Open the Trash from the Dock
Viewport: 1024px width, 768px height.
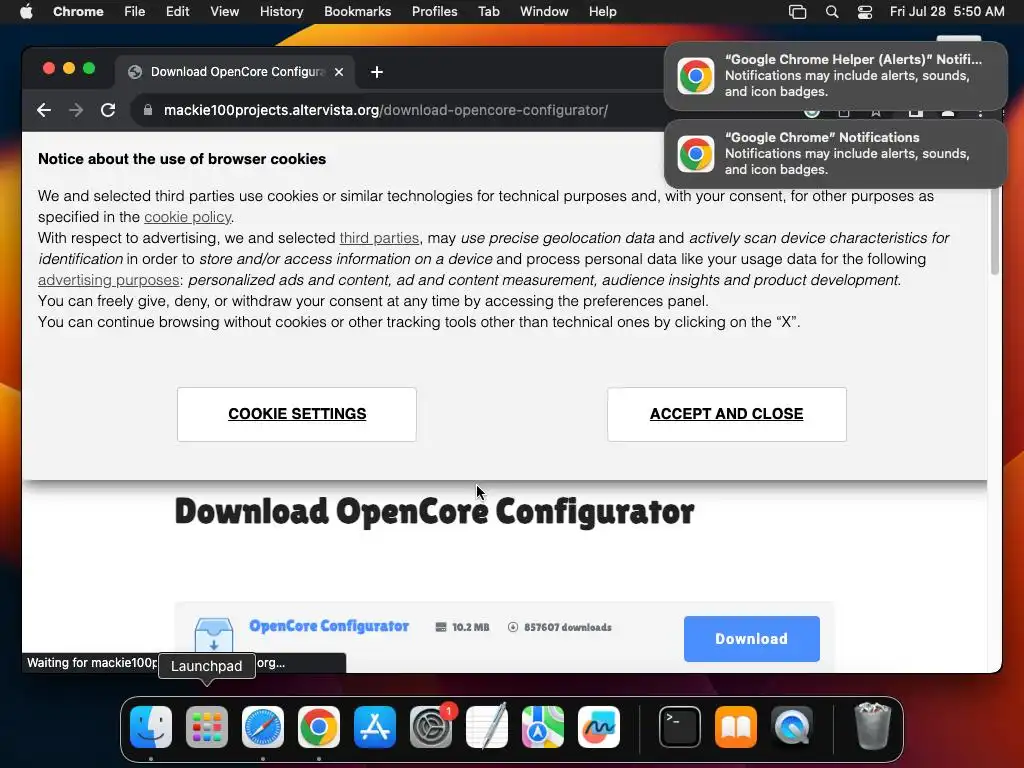872,726
